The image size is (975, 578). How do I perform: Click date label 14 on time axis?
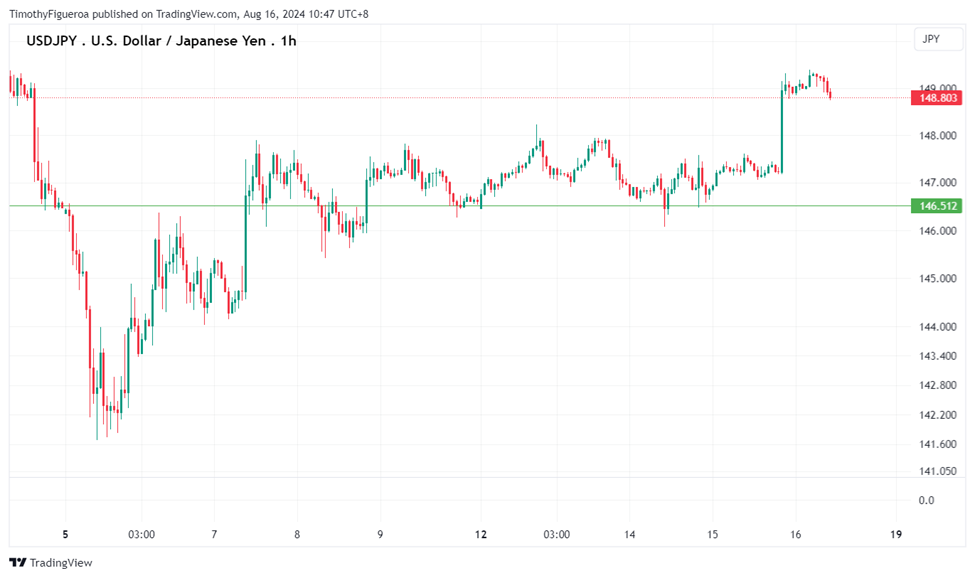[x=629, y=534]
